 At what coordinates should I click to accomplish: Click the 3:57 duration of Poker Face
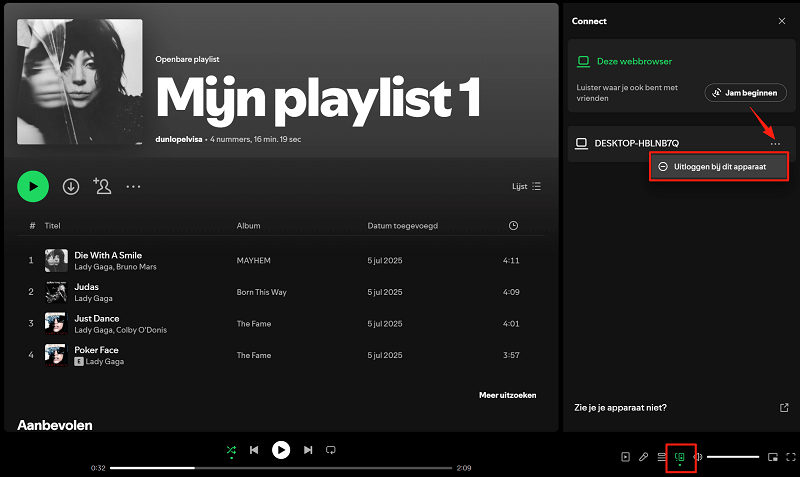(511, 356)
